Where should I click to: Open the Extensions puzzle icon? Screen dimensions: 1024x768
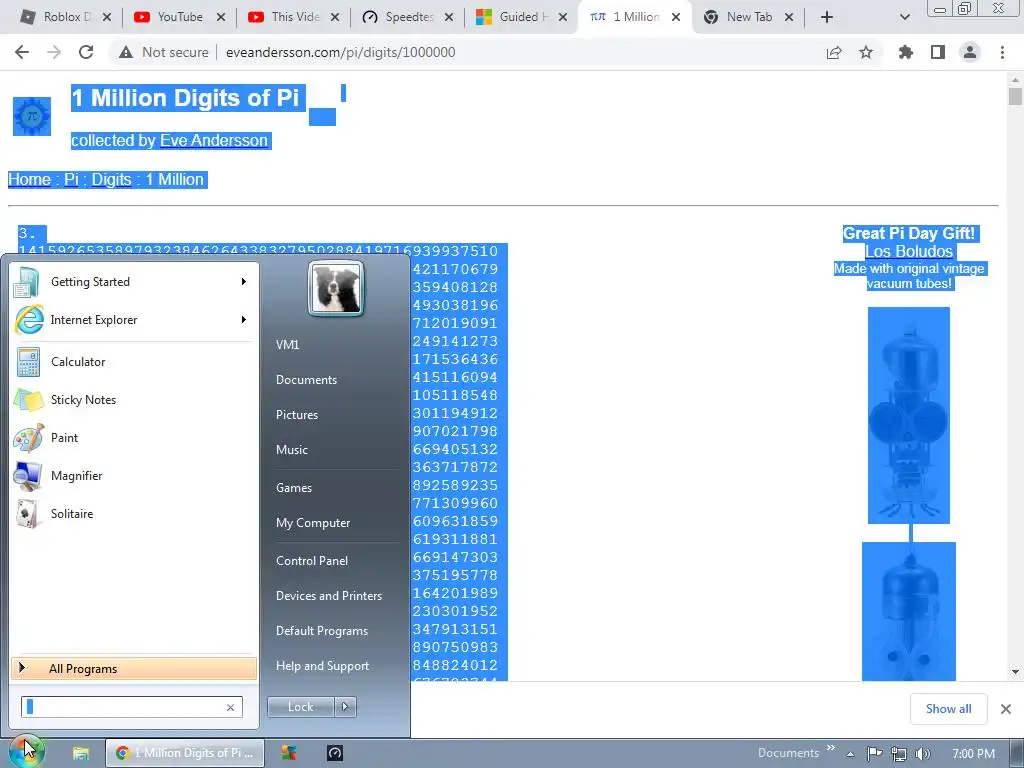tap(906, 52)
